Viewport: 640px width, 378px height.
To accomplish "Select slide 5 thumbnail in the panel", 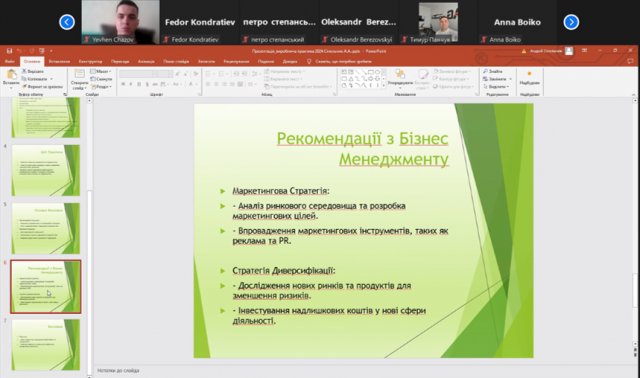I will (x=46, y=228).
